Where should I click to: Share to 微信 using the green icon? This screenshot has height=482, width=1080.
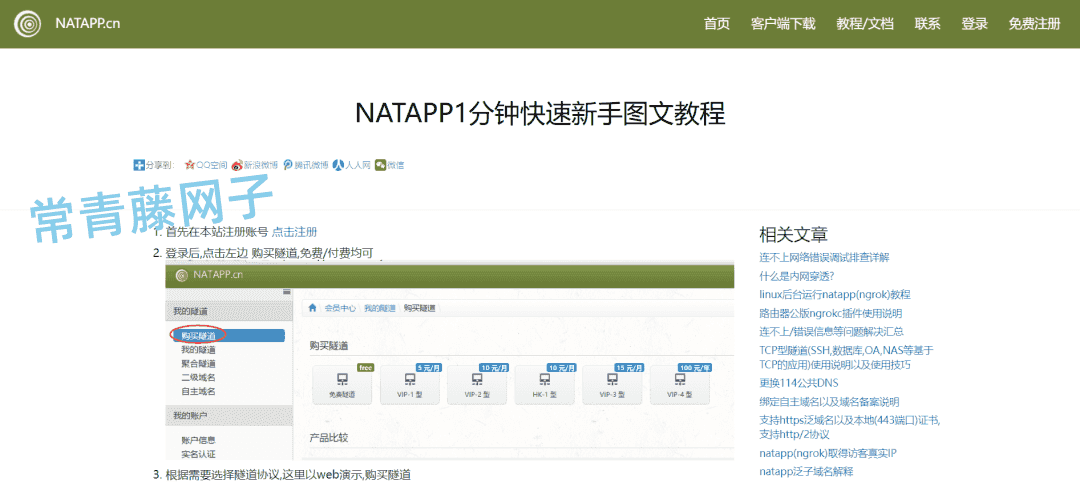380,165
